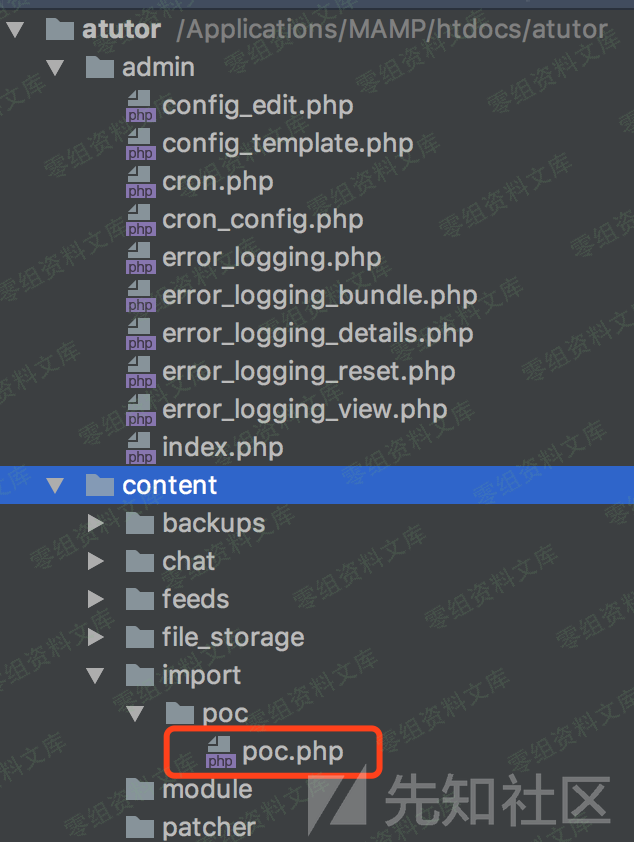The width and height of the screenshot is (634, 842).
Task: Select the patcher folder
Action: click(x=209, y=828)
